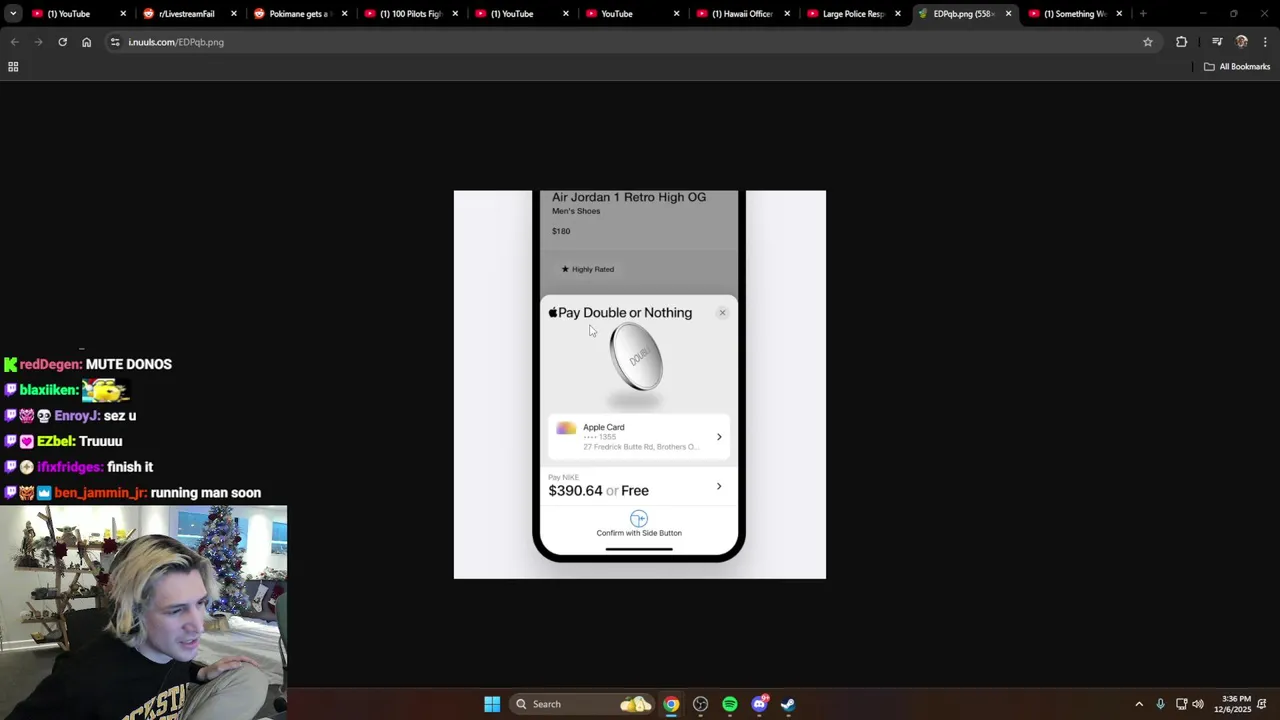The height and width of the screenshot is (720, 1280).
Task: Bookmark this page with the star icon
Action: pyautogui.click(x=1148, y=42)
